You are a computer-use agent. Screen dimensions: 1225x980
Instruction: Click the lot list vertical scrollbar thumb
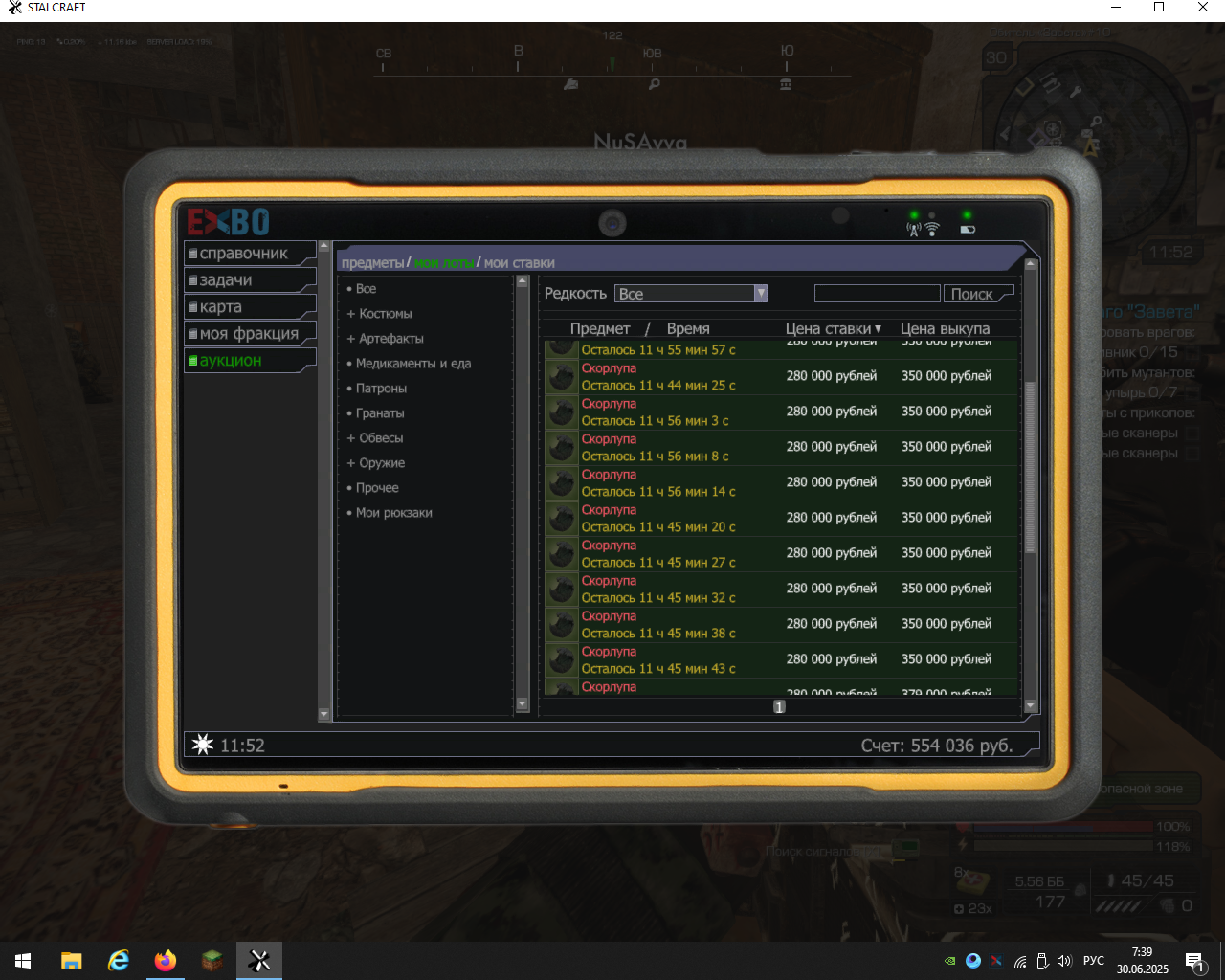tap(1031, 467)
